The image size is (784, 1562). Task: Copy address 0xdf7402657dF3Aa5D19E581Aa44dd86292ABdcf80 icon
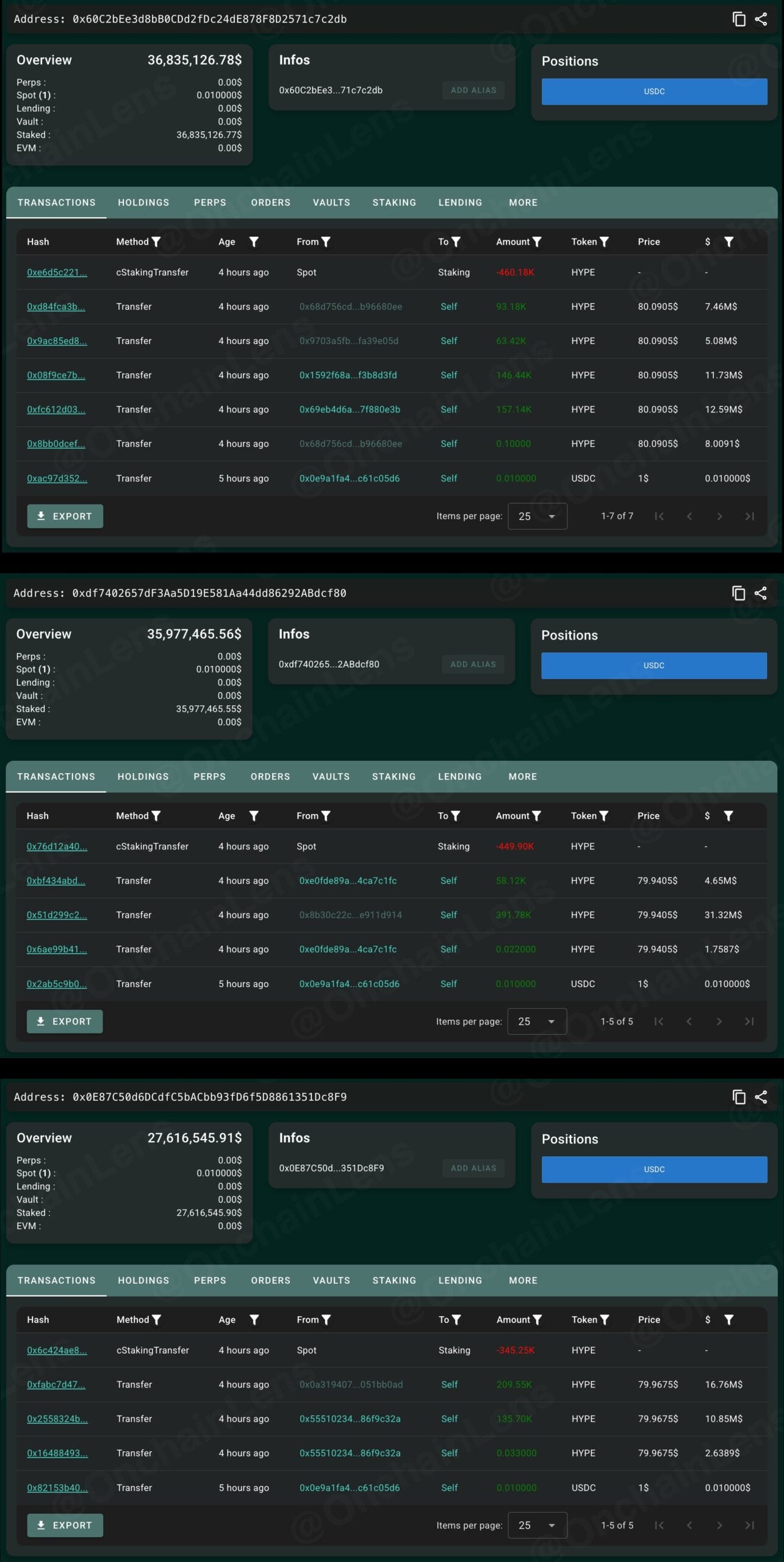click(738, 593)
